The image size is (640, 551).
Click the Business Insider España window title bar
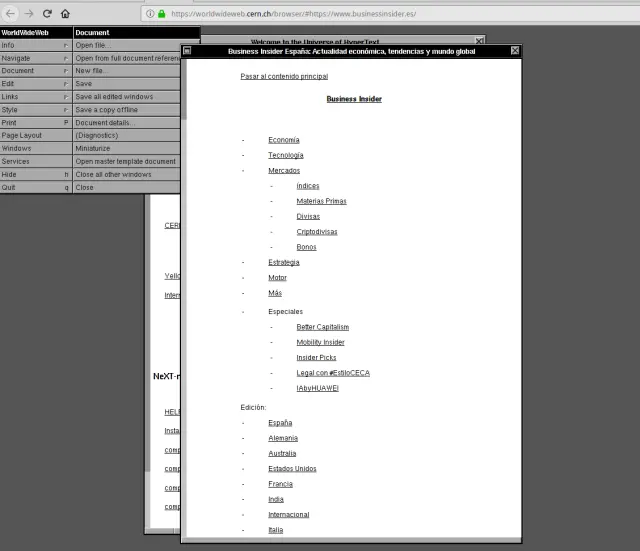pos(351,51)
